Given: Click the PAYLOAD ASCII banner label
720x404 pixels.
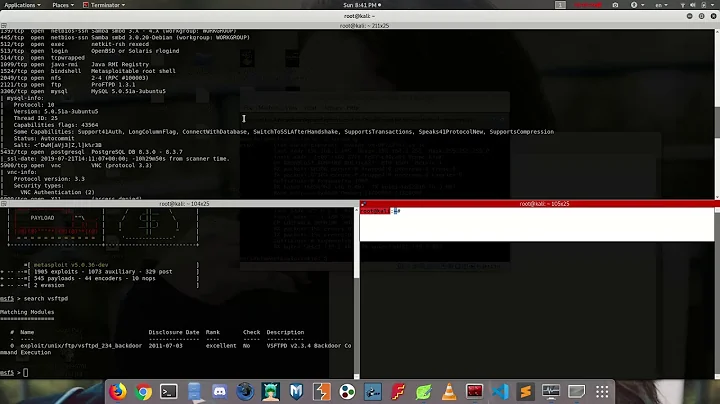Looking at the screenshot, I should tap(42, 218).
